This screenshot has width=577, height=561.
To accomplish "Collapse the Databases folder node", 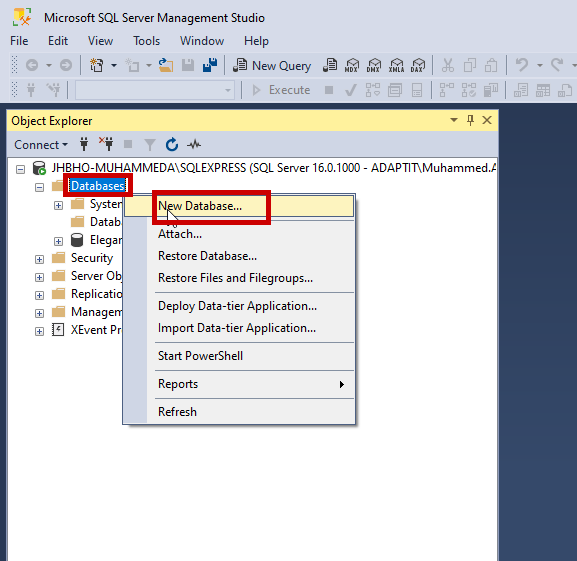I will [x=39, y=187].
